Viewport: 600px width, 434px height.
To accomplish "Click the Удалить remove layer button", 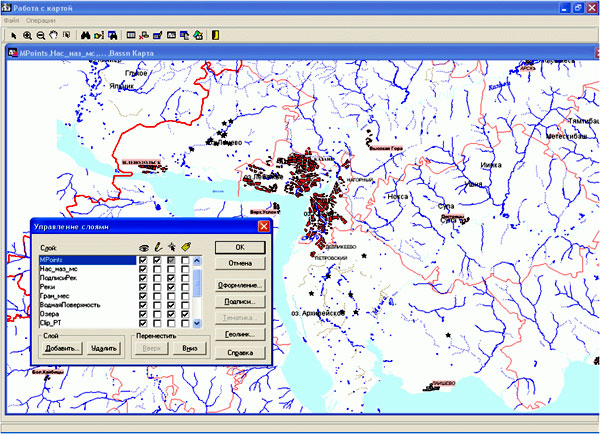I will tap(104, 348).
